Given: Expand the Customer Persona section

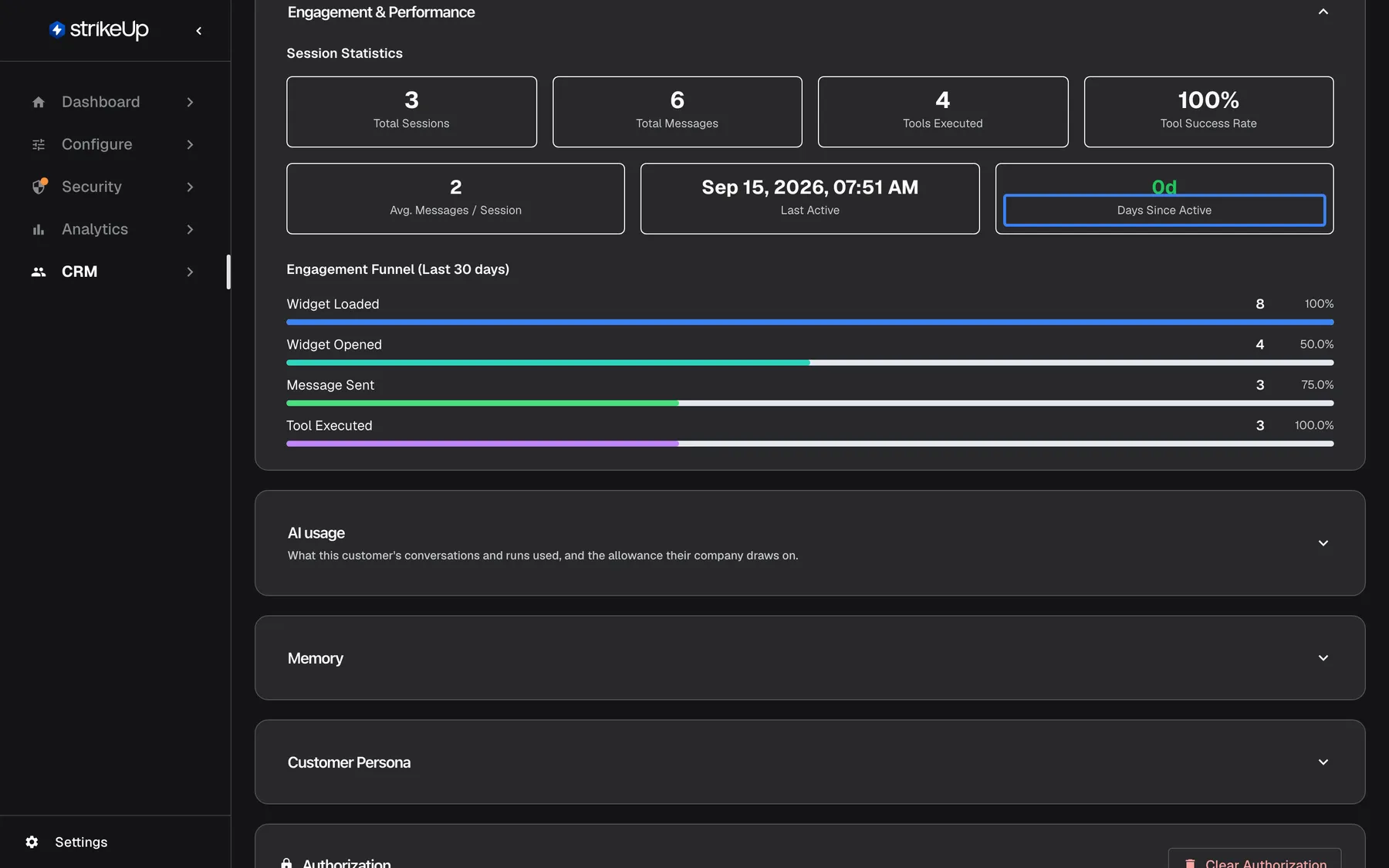Looking at the screenshot, I should (1323, 762).
